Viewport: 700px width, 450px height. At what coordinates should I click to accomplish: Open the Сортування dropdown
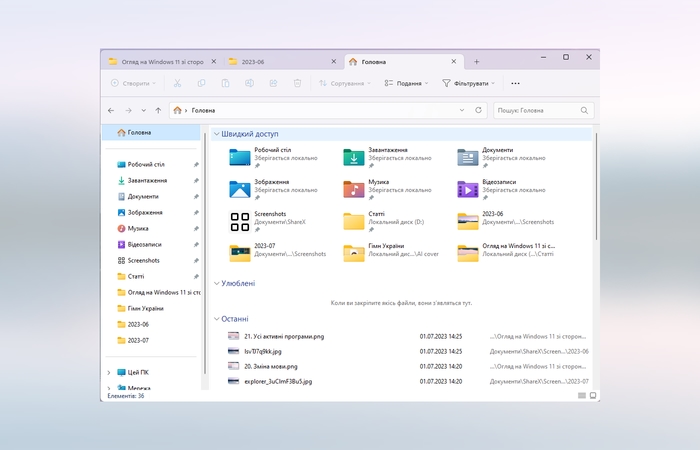(x=344, y=83)
